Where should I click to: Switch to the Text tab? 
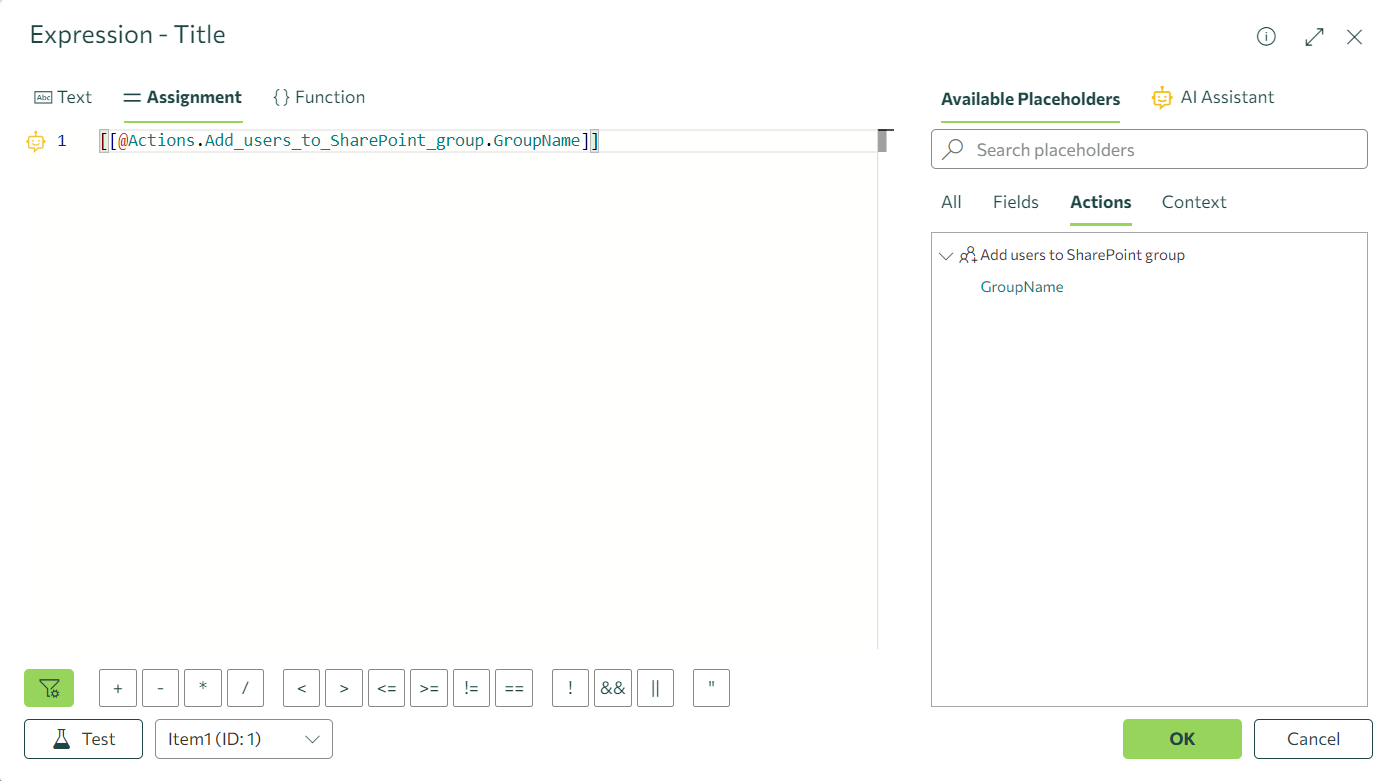point(63,97)
